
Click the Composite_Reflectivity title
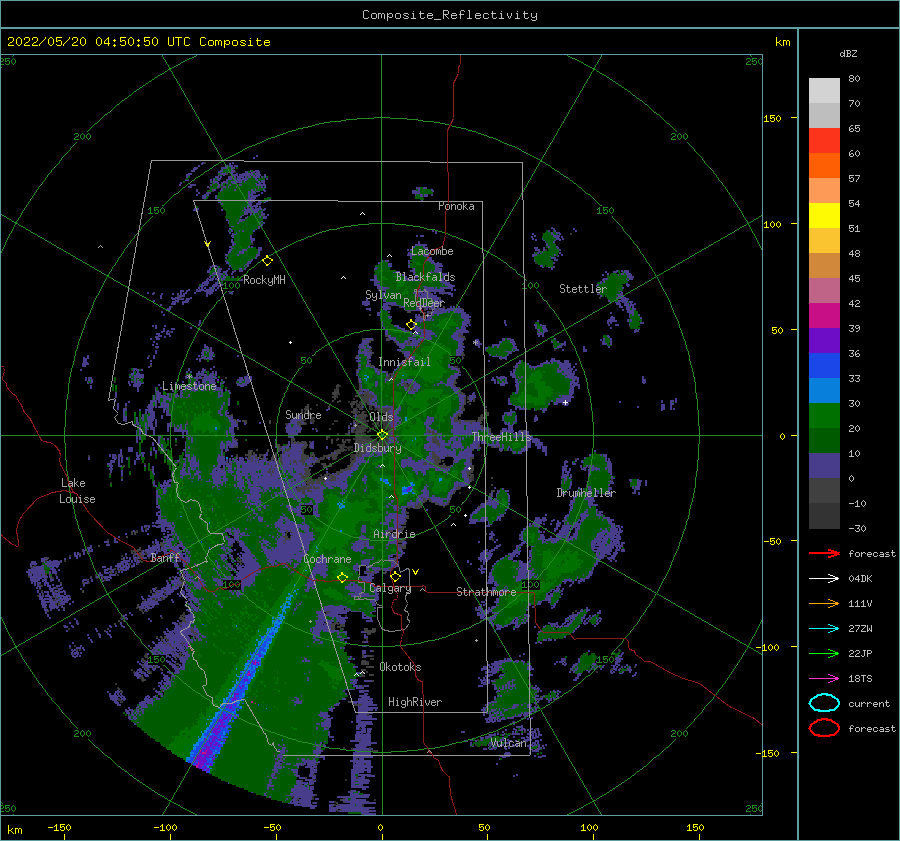click(450, 15)
